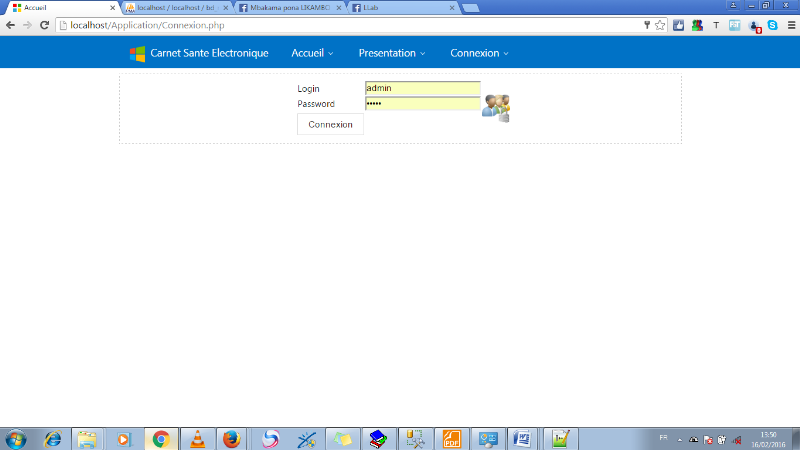
Task: Open Chrome hamburger menu
Action: point(791,25)
